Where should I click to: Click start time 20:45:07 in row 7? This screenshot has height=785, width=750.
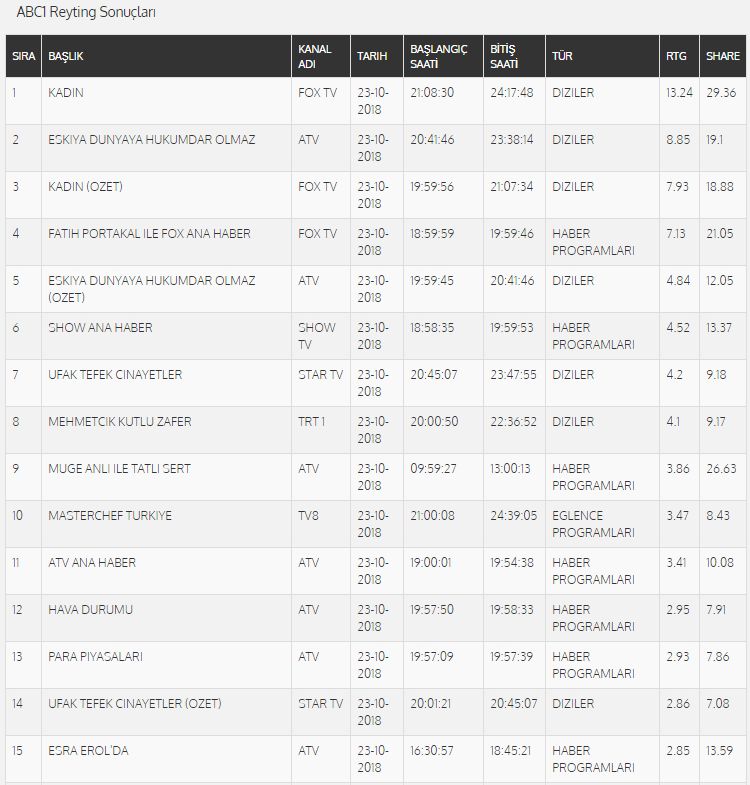point(434,375)
